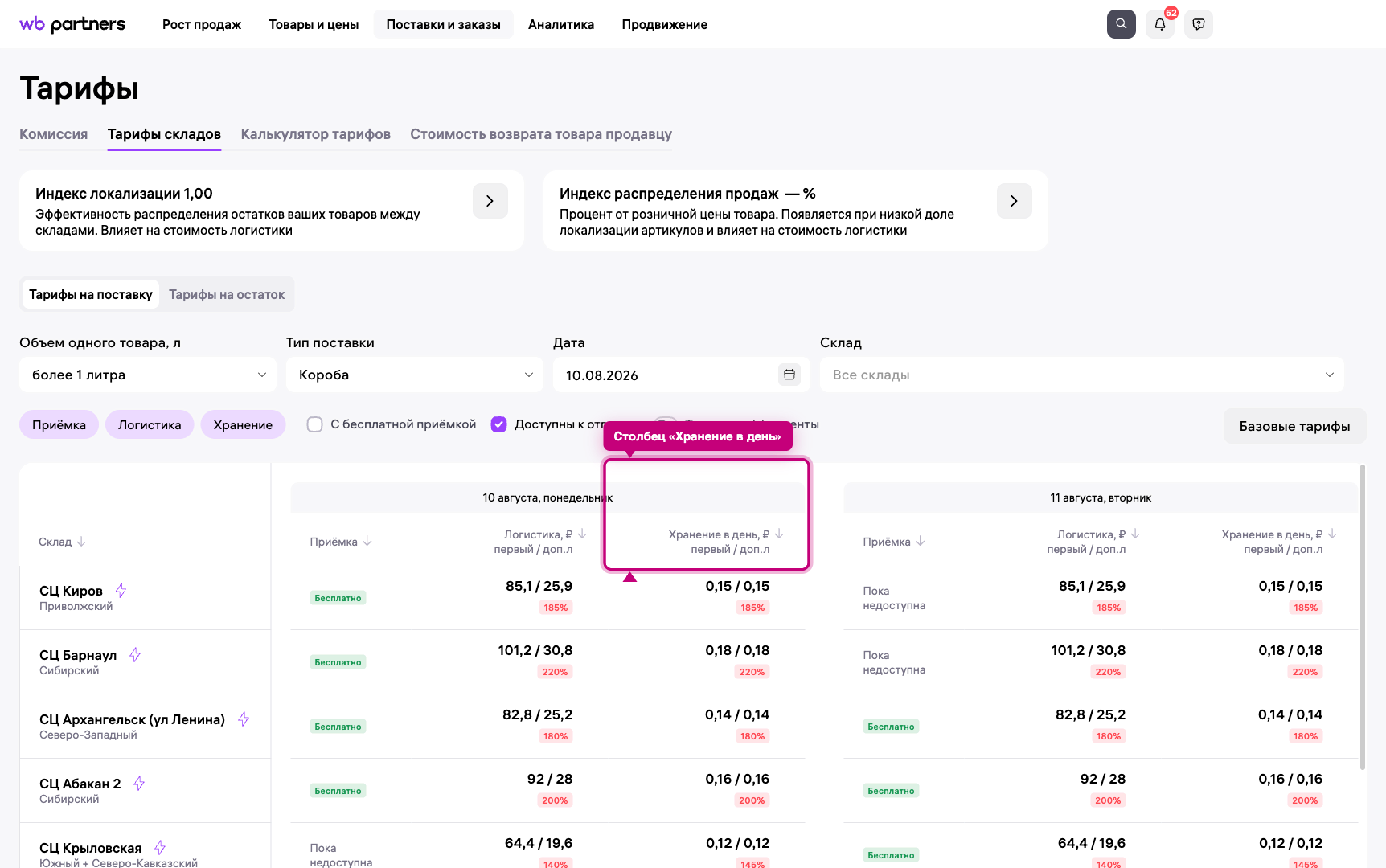Open the calendar icon in Дата field
Screen dimensions: 1386x868
click(789, 375)
